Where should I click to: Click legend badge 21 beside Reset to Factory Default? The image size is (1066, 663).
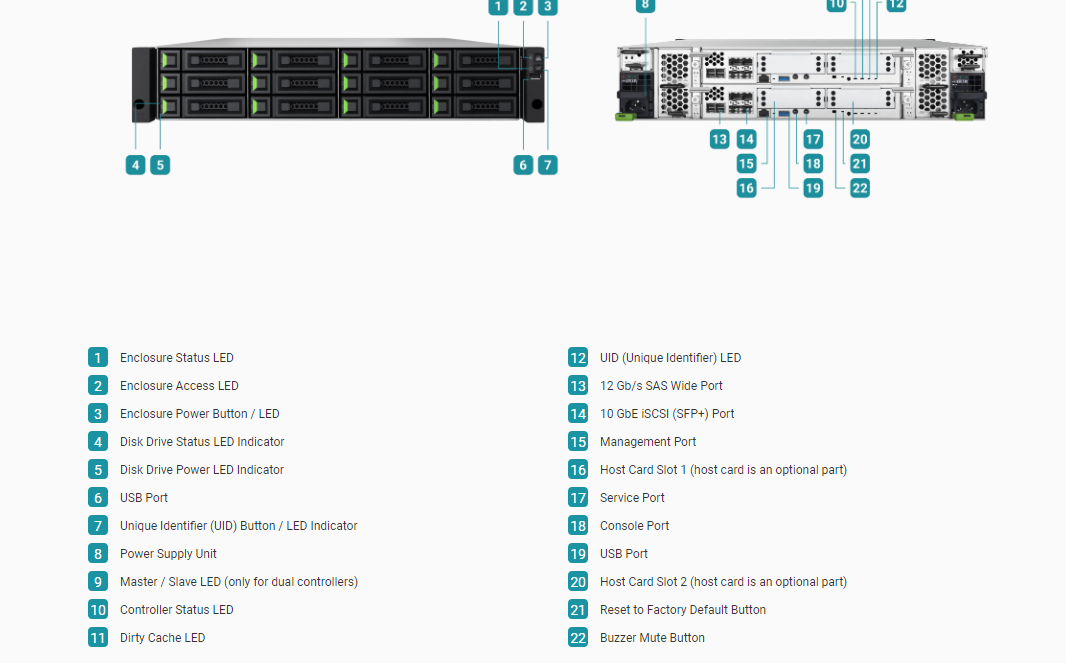[x=578, y=610]
